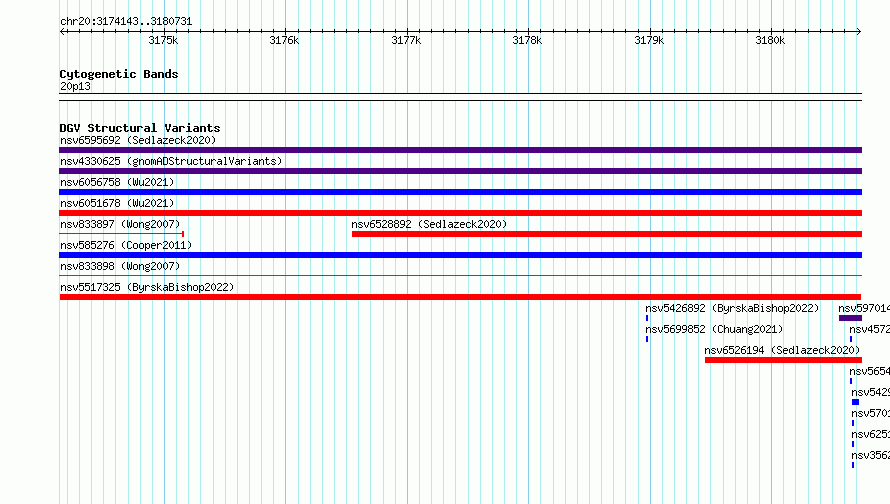Click the 3177k ruler position label
Image resolution: width=890 pixels, height=504 pixels.
[x=406, y=40]
